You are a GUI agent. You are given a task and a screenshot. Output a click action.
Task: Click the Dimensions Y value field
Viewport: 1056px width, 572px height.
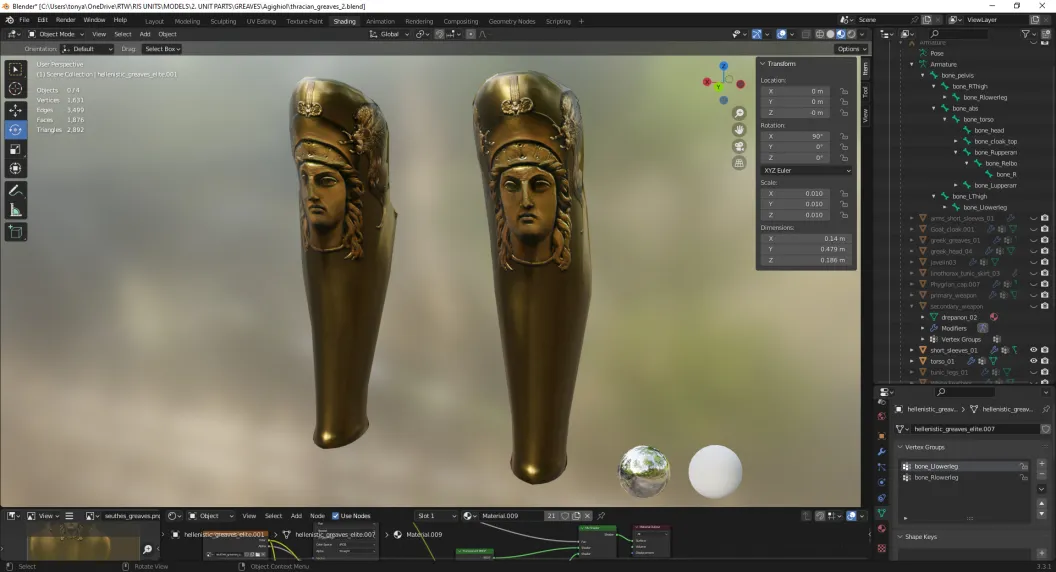(805, 249)
